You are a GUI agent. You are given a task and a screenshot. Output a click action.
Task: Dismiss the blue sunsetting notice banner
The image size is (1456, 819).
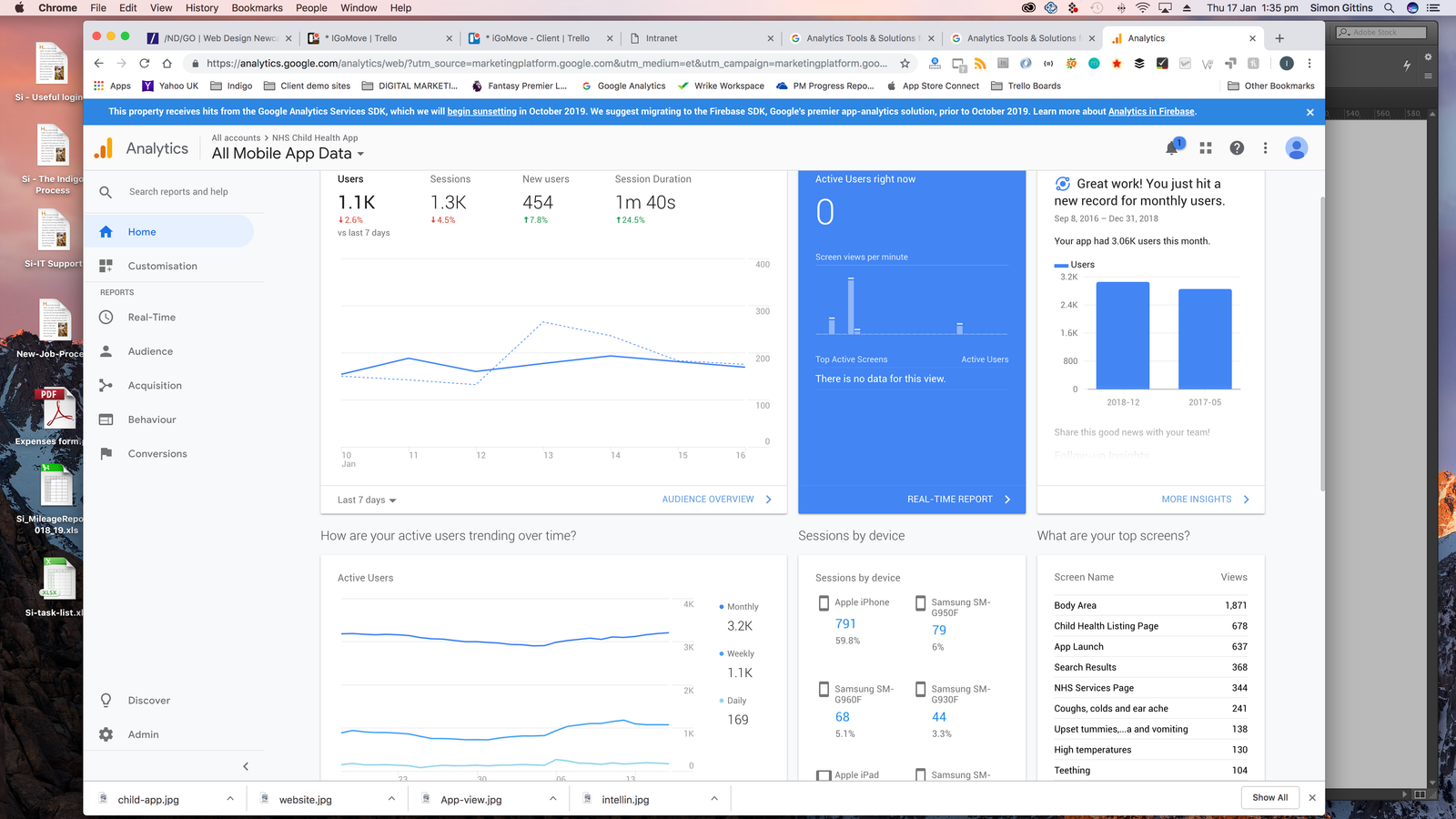1310,112
